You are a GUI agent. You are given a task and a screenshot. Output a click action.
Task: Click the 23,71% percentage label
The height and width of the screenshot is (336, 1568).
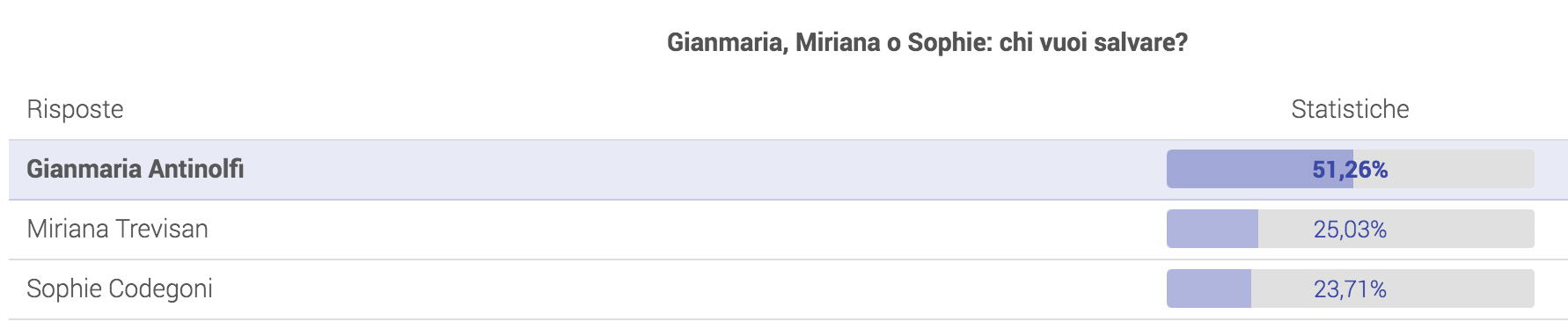click(1350, 289)
